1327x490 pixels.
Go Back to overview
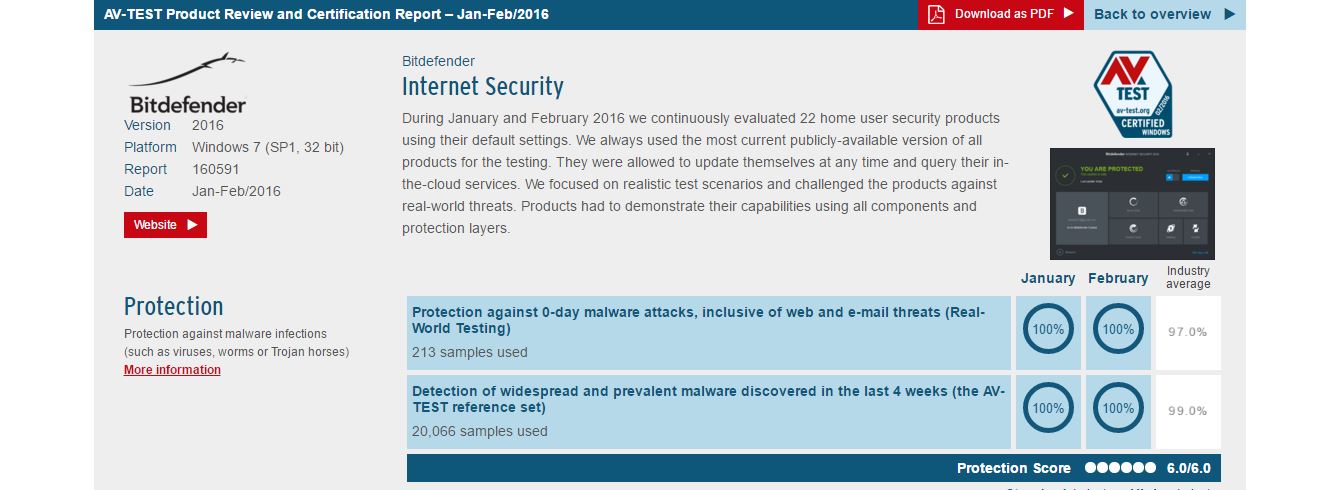[x=1165, y=14]
